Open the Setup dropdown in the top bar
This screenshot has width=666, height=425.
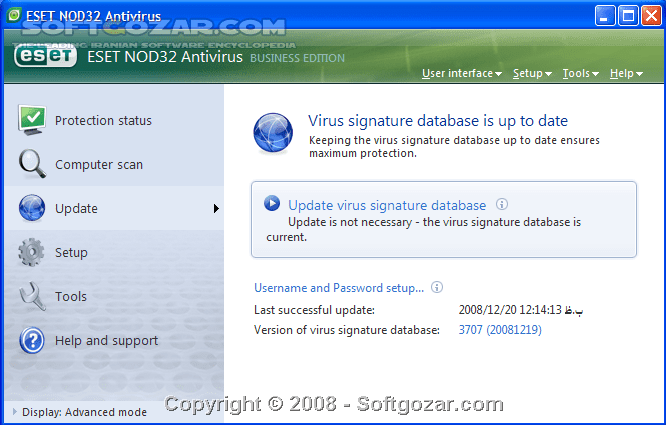(532, 73)
